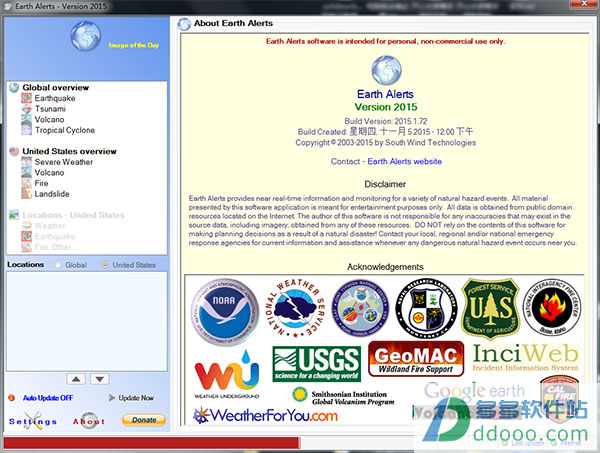Select Tsunami in the overview list

click(50, 109)
